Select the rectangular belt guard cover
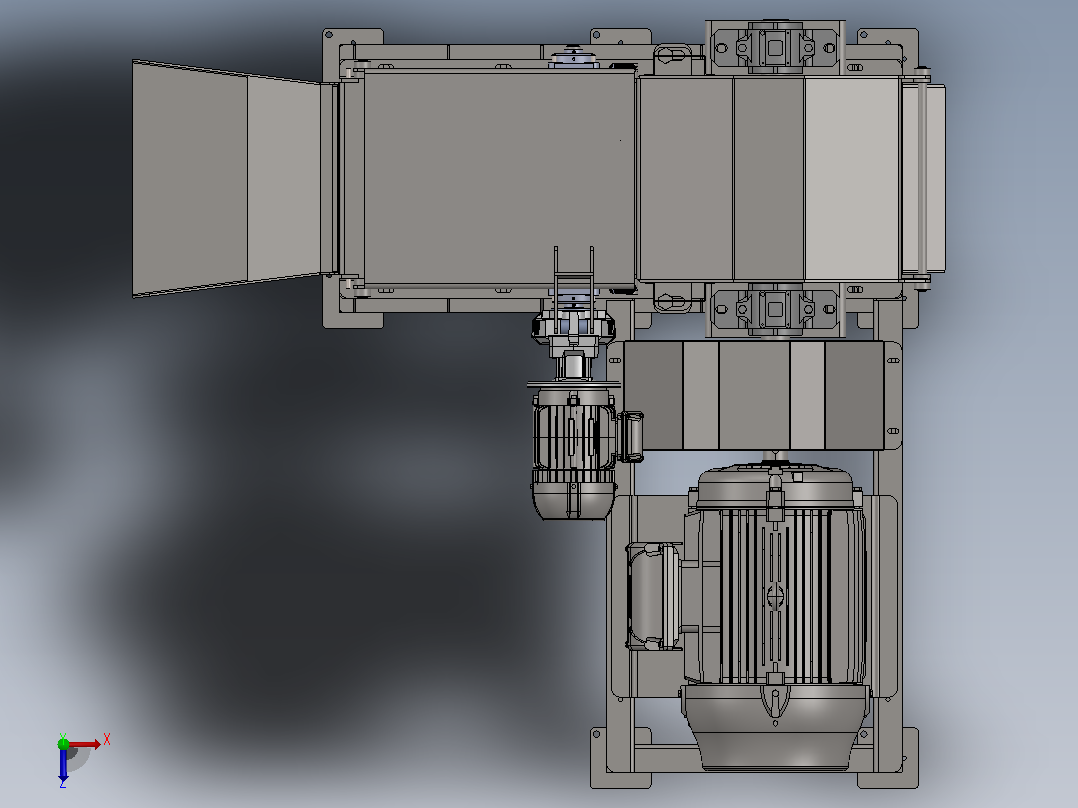The width and height of the screenshot is (1078, 808). click(x=753, y=395)
